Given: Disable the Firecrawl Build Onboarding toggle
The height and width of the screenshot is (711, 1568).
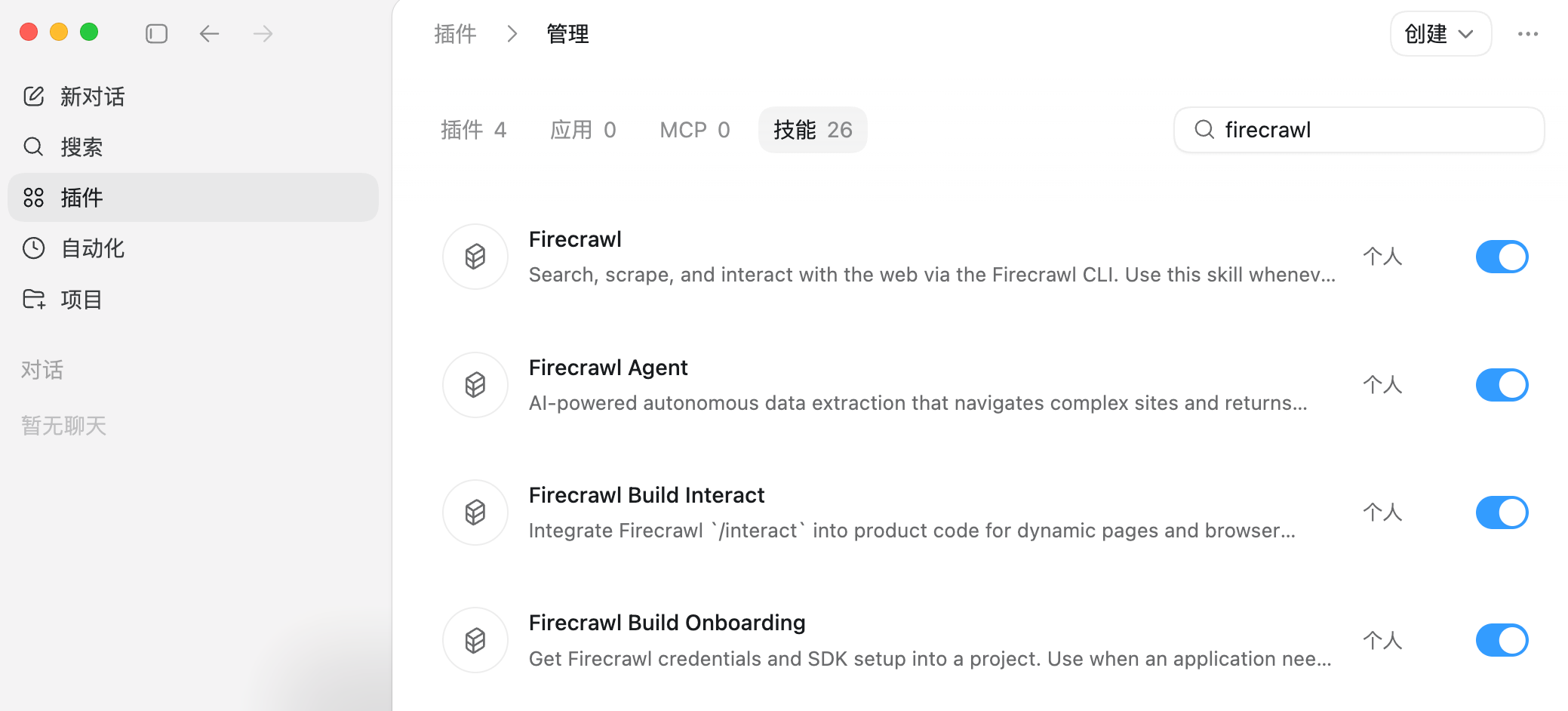Looking at the screenshot, I should (x=1502, y=640).
